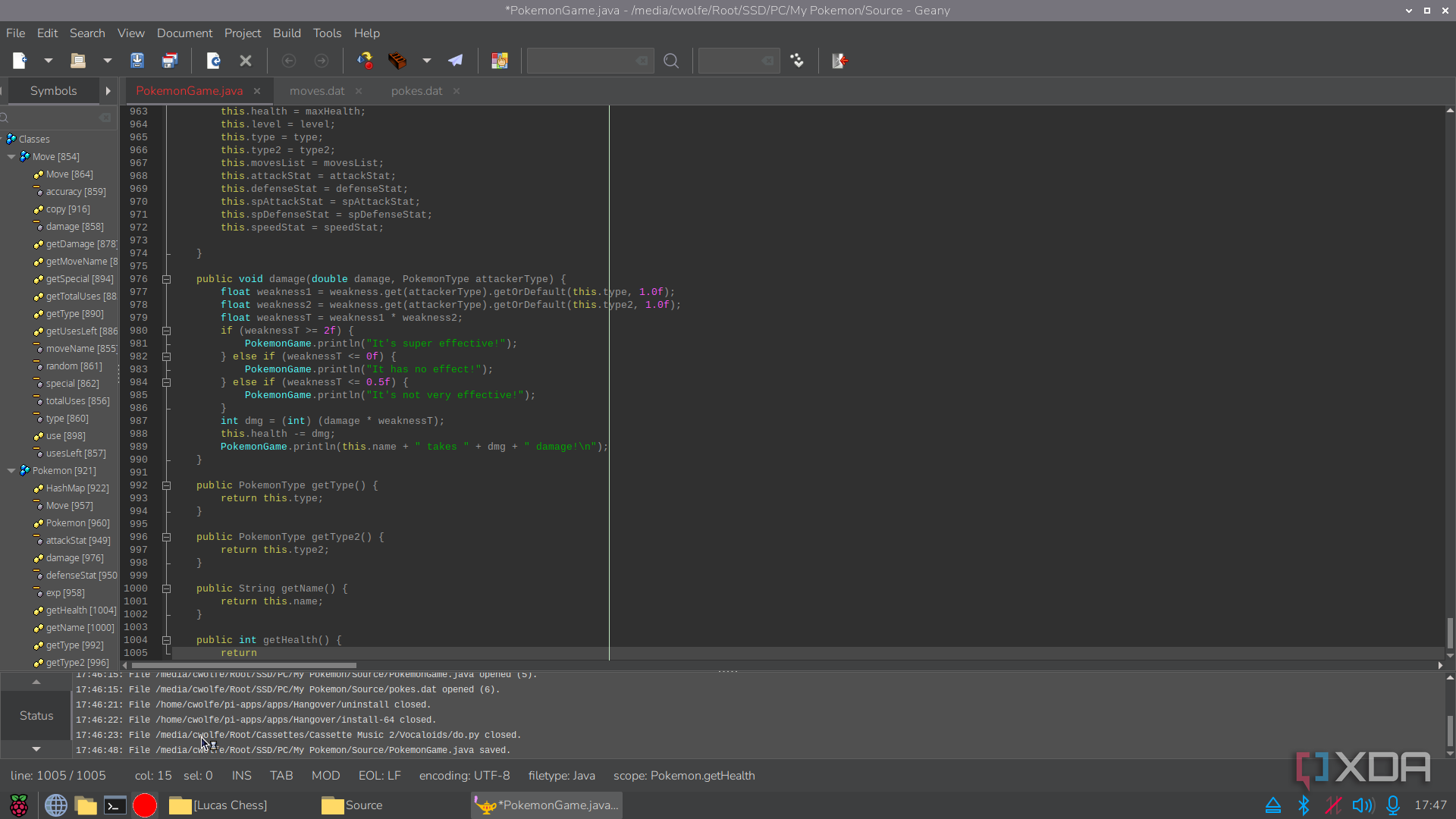Open the Project menu

tap(243, 33)
